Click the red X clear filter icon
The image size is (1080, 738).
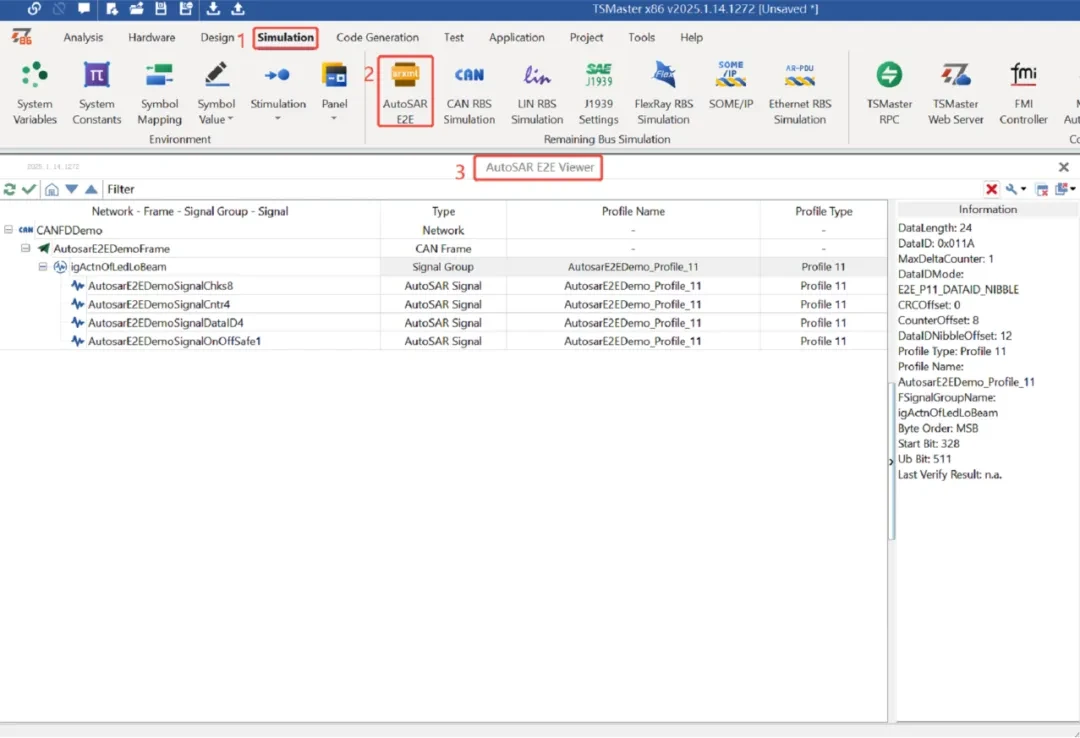click(991, 189)
